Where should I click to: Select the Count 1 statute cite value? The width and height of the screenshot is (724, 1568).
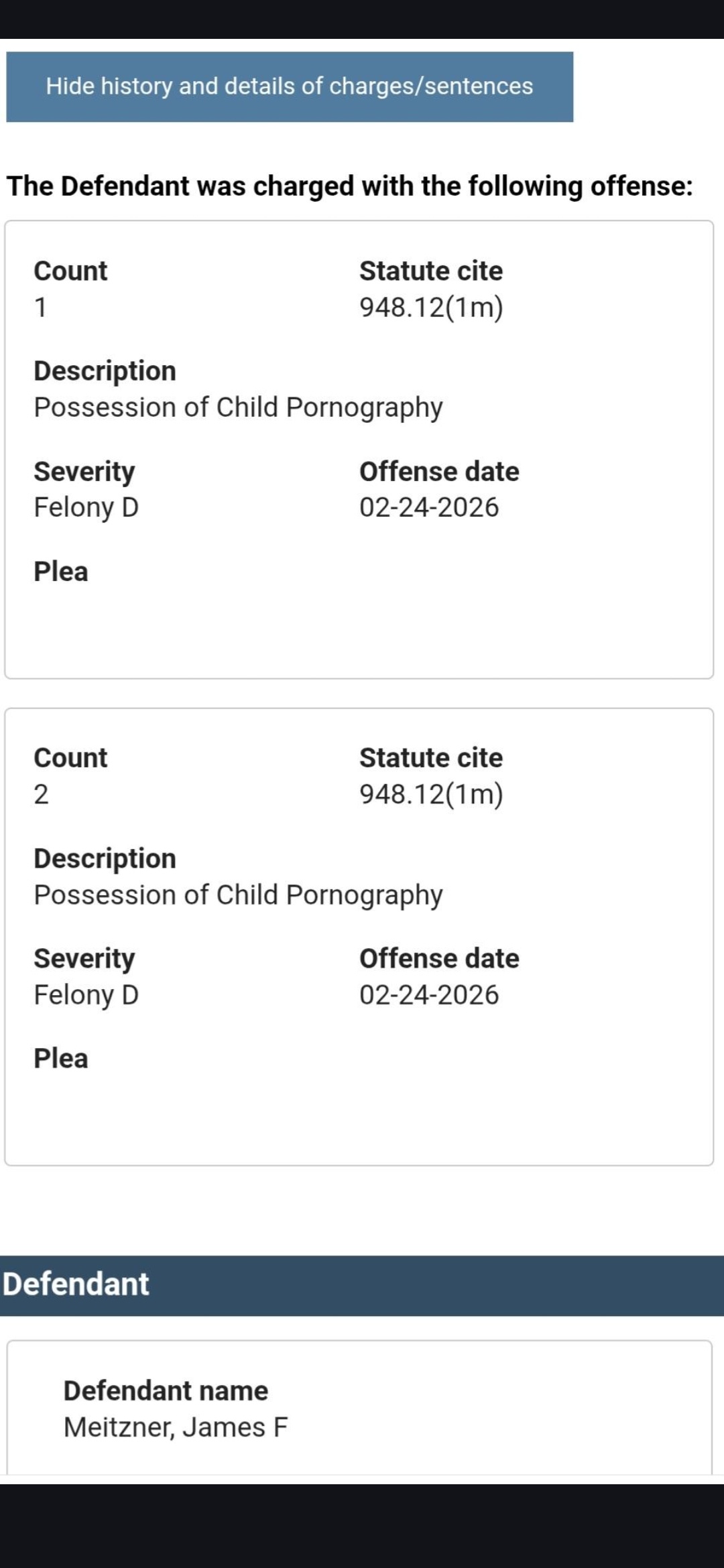[431, 307]
